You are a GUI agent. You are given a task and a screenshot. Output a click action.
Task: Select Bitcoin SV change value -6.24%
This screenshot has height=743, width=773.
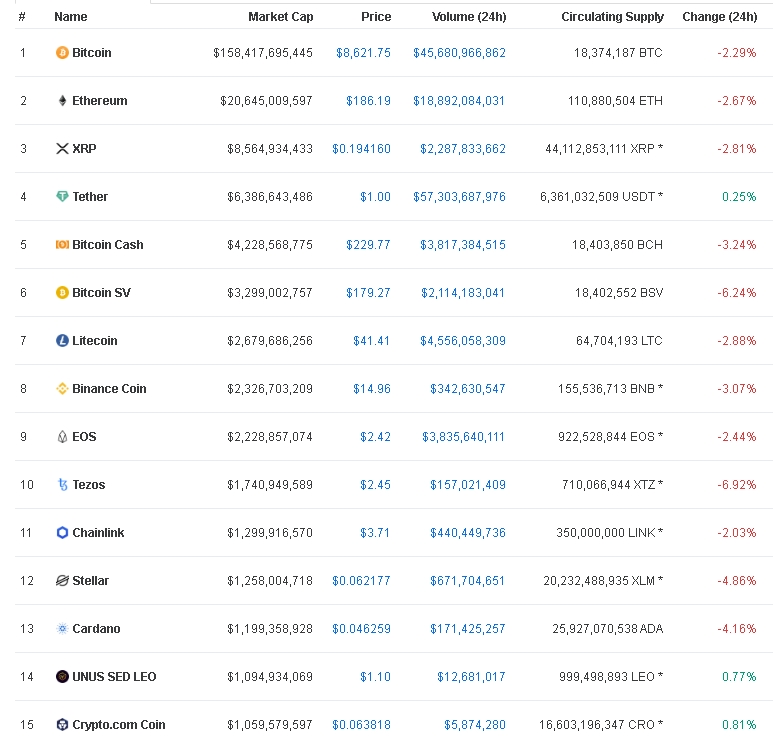pyautogui.click(x=737, y=292)
